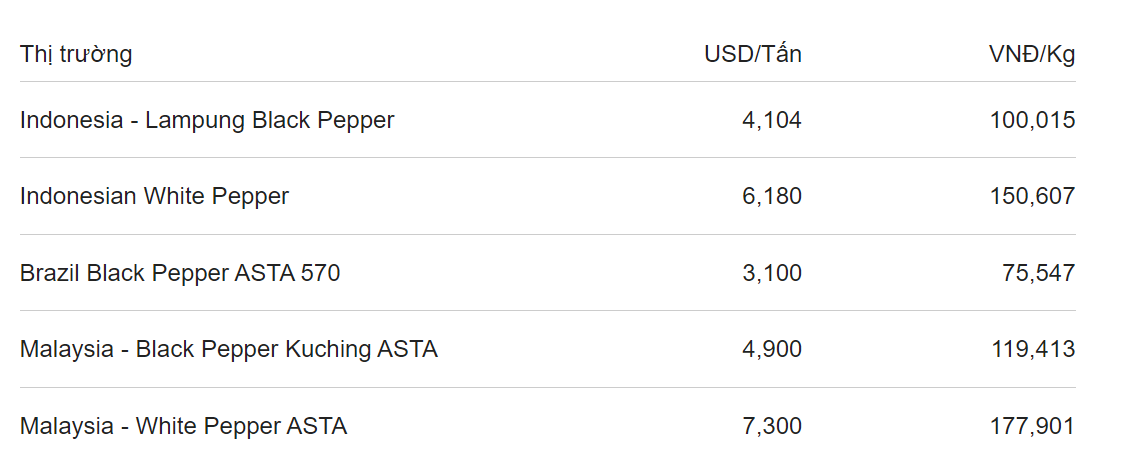This screenshot has height=463, width=1129.
Task: Click the 4,104 USD price cell
Action: tap(772, 120)
